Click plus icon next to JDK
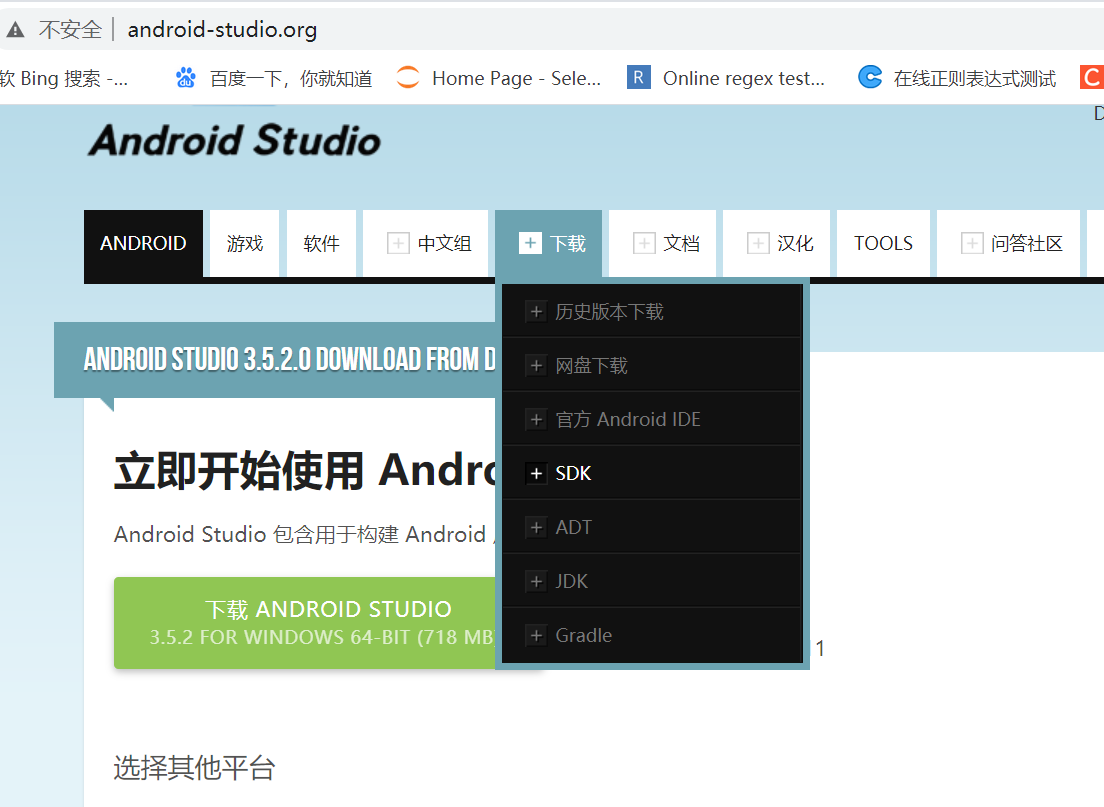Image resolution: width=1104 pixels, height=807 pixels. click(x=537, y=582)
